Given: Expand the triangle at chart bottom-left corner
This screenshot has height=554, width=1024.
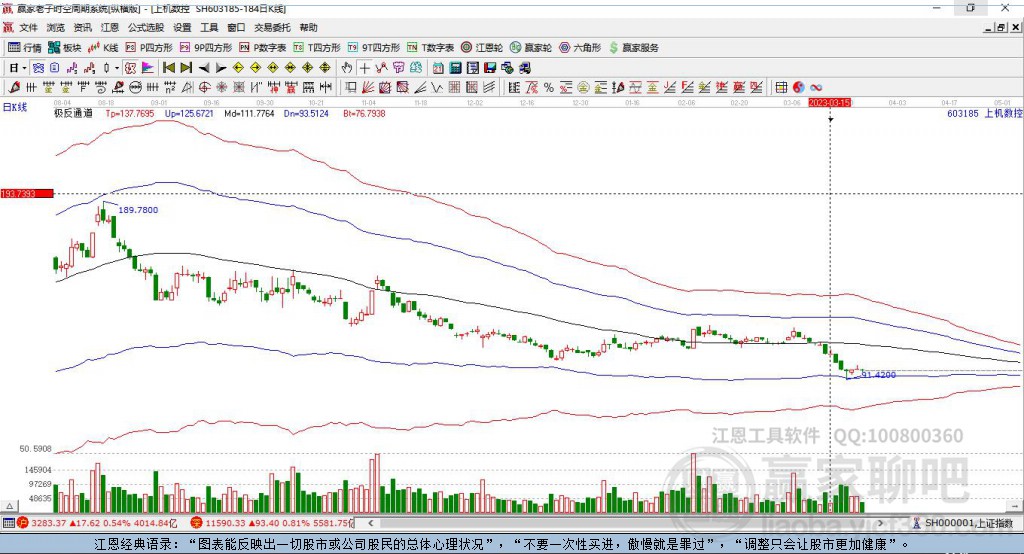Looking at the screenshot, I should point(10,506).
